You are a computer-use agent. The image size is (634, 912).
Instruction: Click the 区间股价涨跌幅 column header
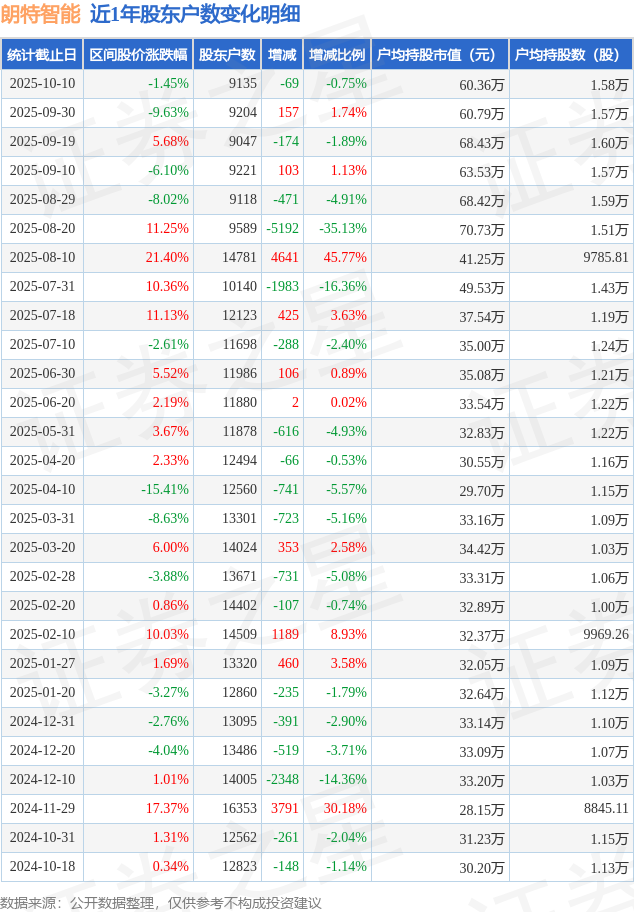(137, 55)
